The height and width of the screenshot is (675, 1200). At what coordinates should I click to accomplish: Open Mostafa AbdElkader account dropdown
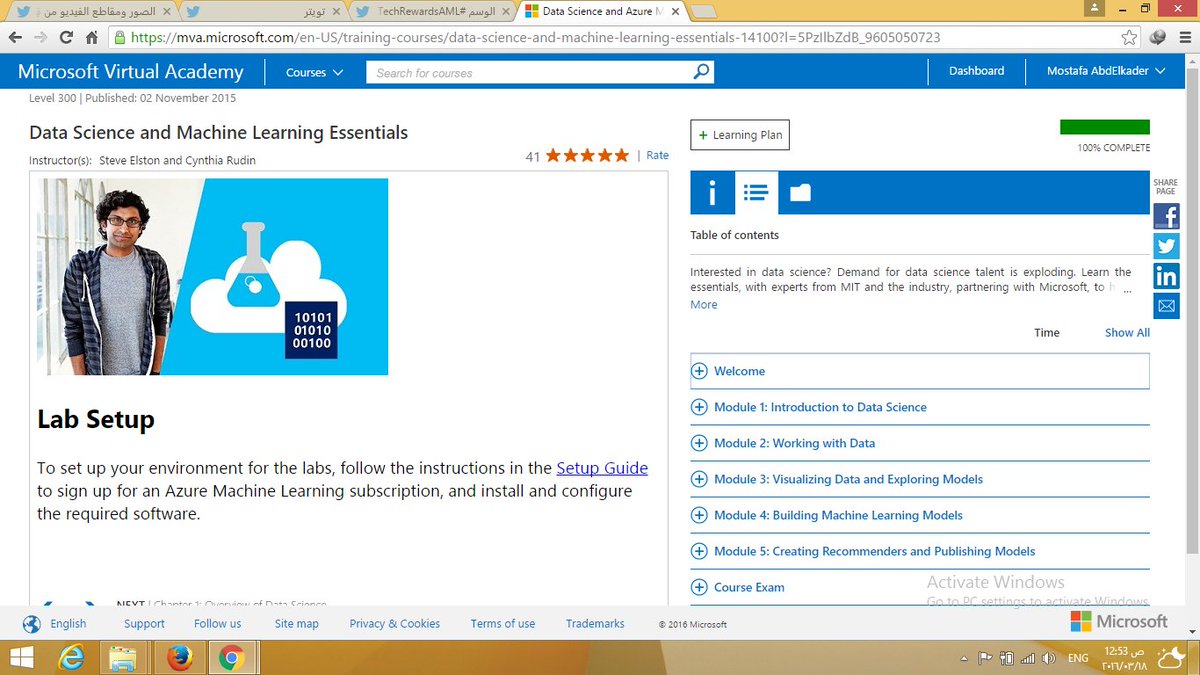[x=1106, y=71]
